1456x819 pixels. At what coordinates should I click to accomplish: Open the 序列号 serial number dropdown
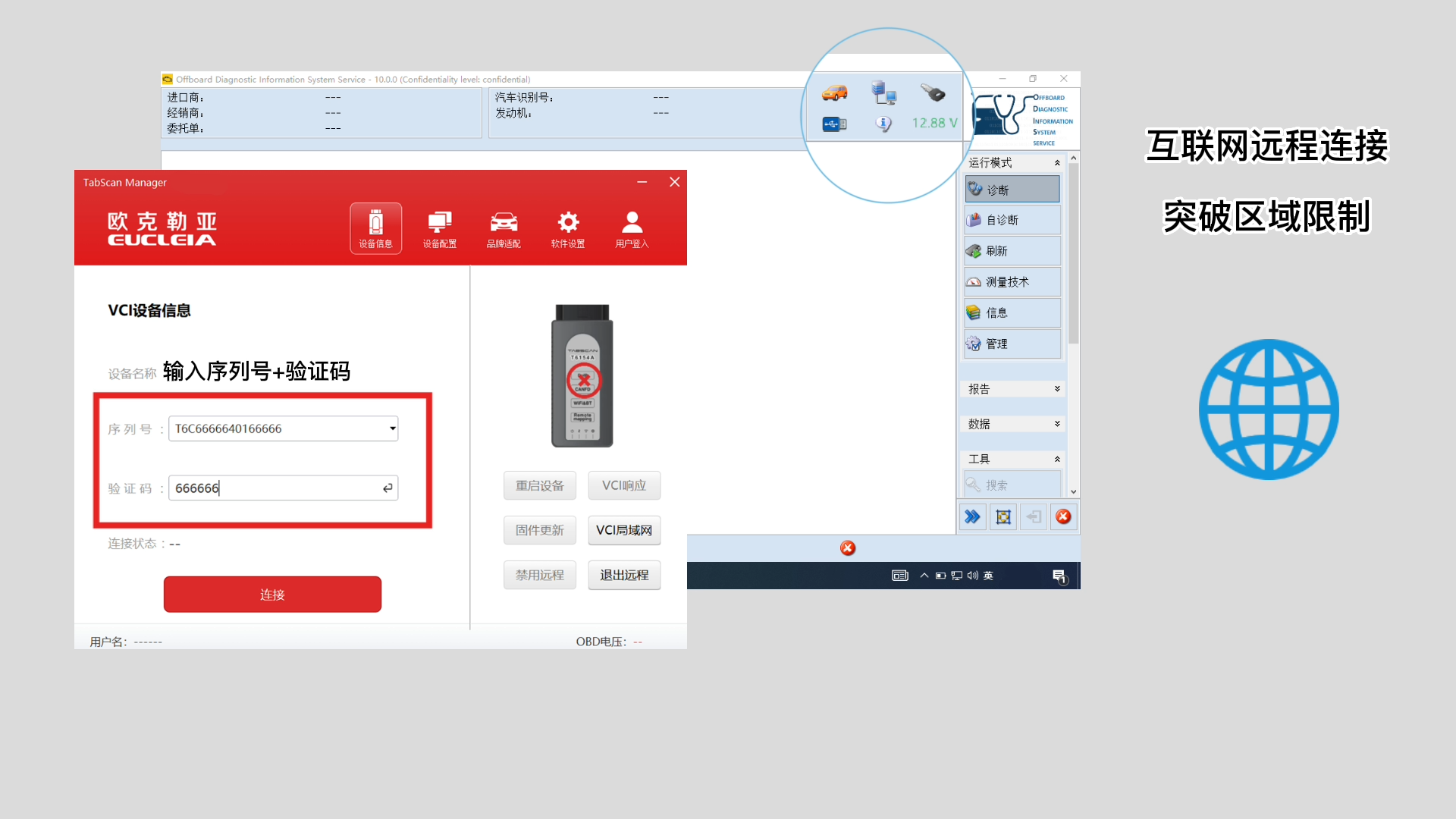[392, 428]
